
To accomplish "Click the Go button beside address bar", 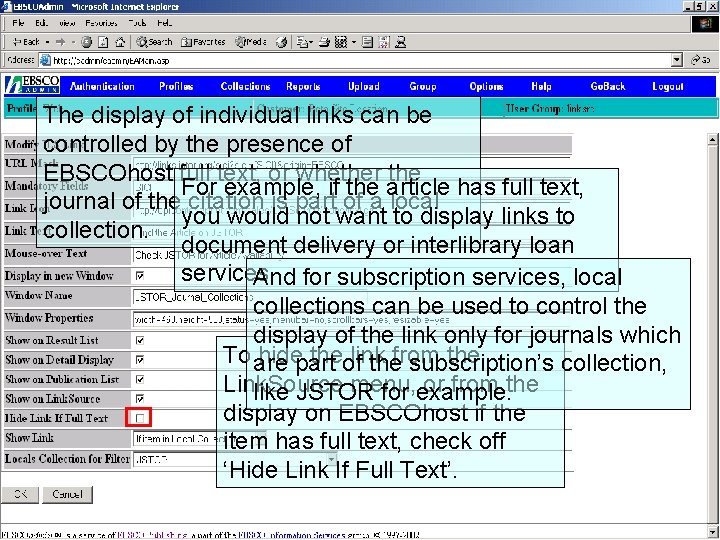I will click(x=701, y=60).
